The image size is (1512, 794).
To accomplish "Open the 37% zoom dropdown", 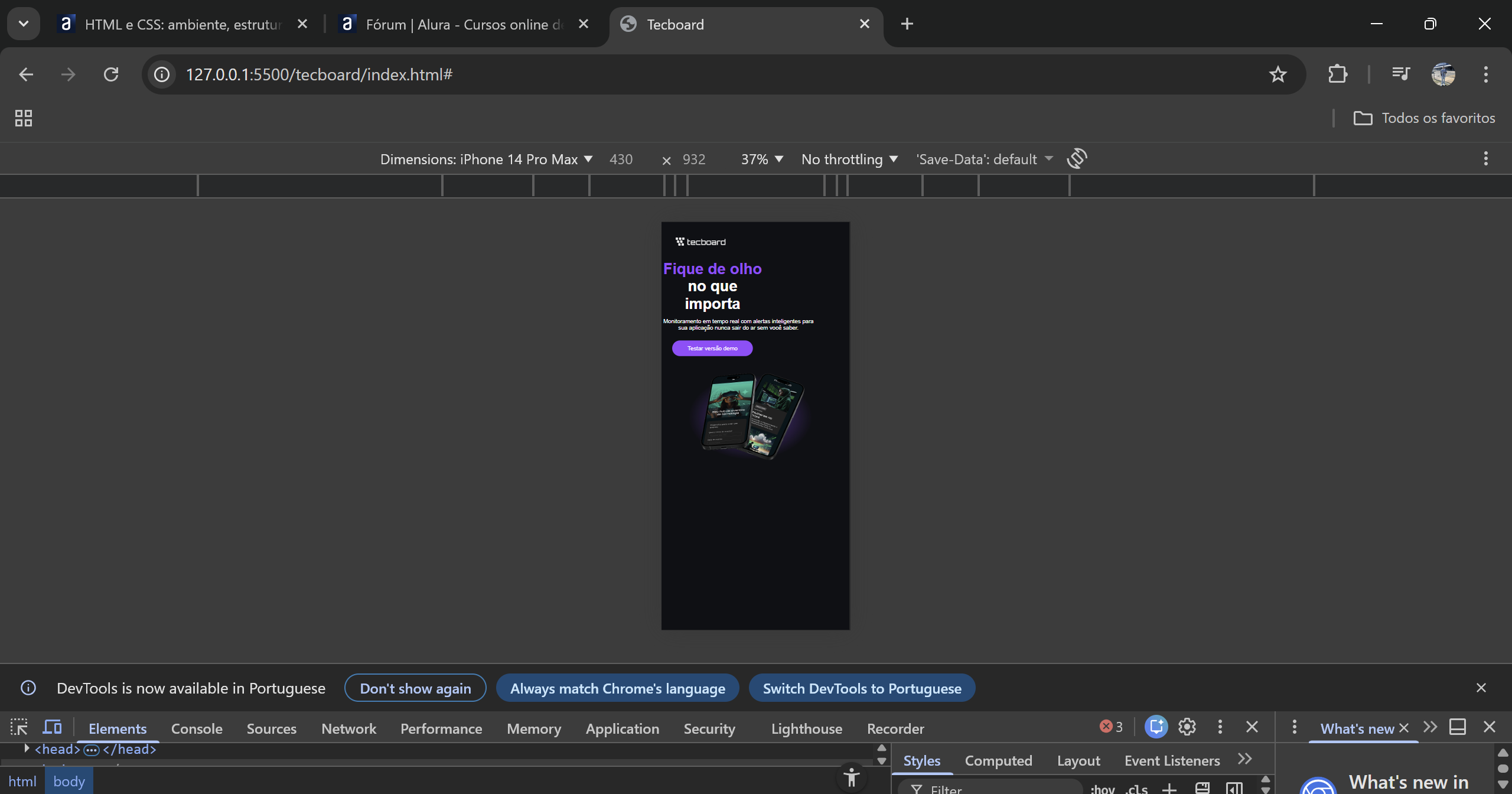I will 762,159.
